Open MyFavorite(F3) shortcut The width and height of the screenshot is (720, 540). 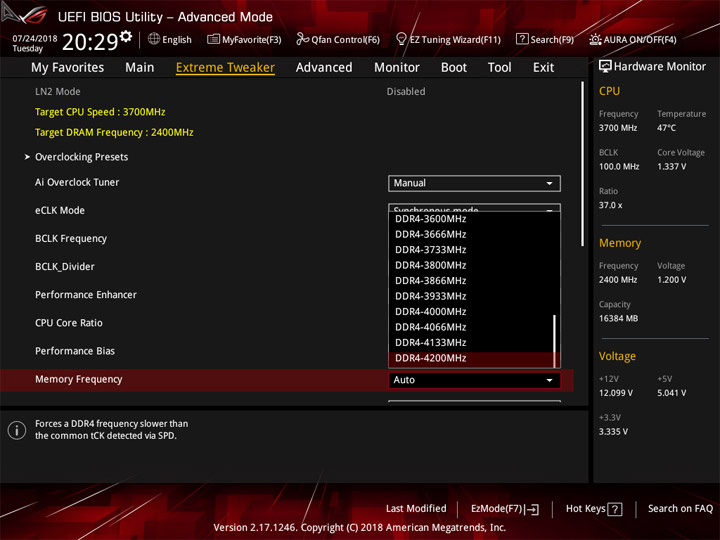tap(244, 39)
